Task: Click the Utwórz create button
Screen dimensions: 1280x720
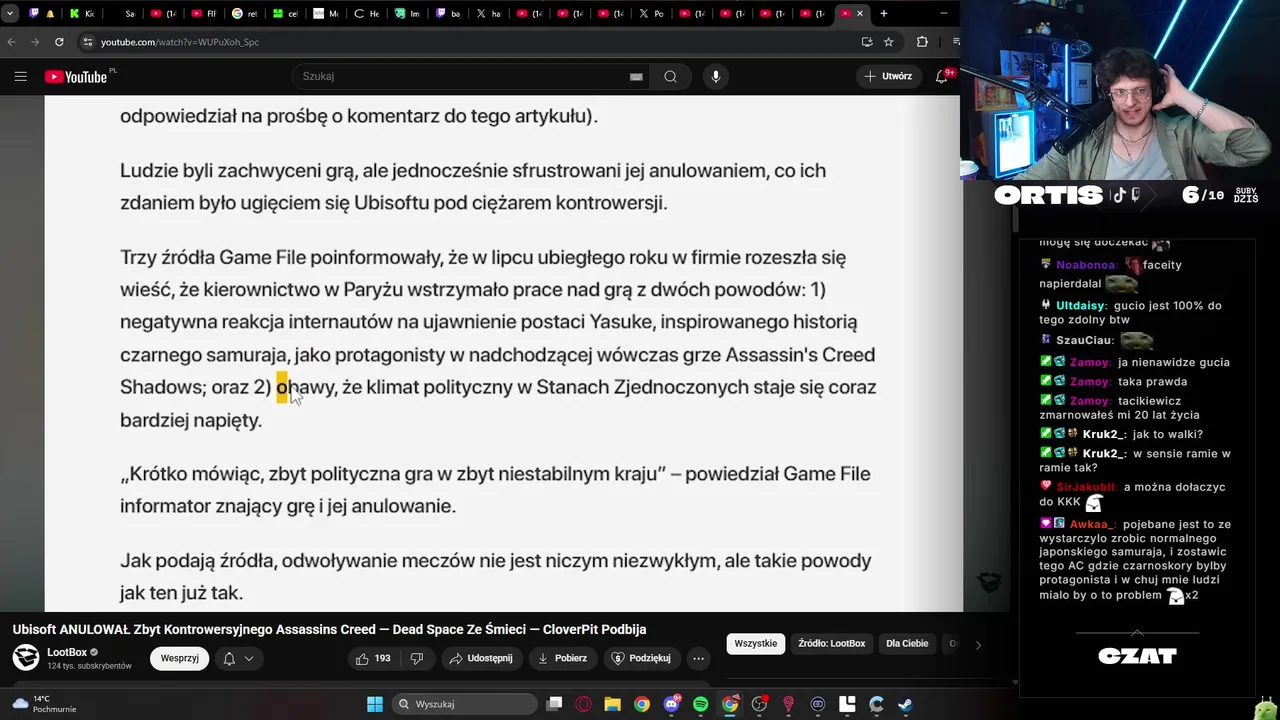Action: coord(888,76)
